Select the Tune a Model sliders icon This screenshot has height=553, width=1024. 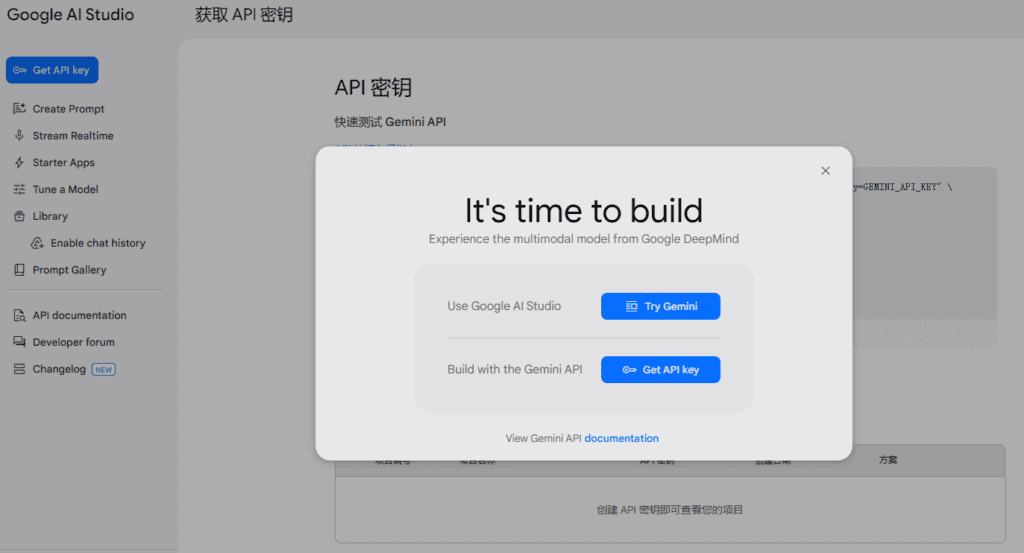(x=19, y=190)
